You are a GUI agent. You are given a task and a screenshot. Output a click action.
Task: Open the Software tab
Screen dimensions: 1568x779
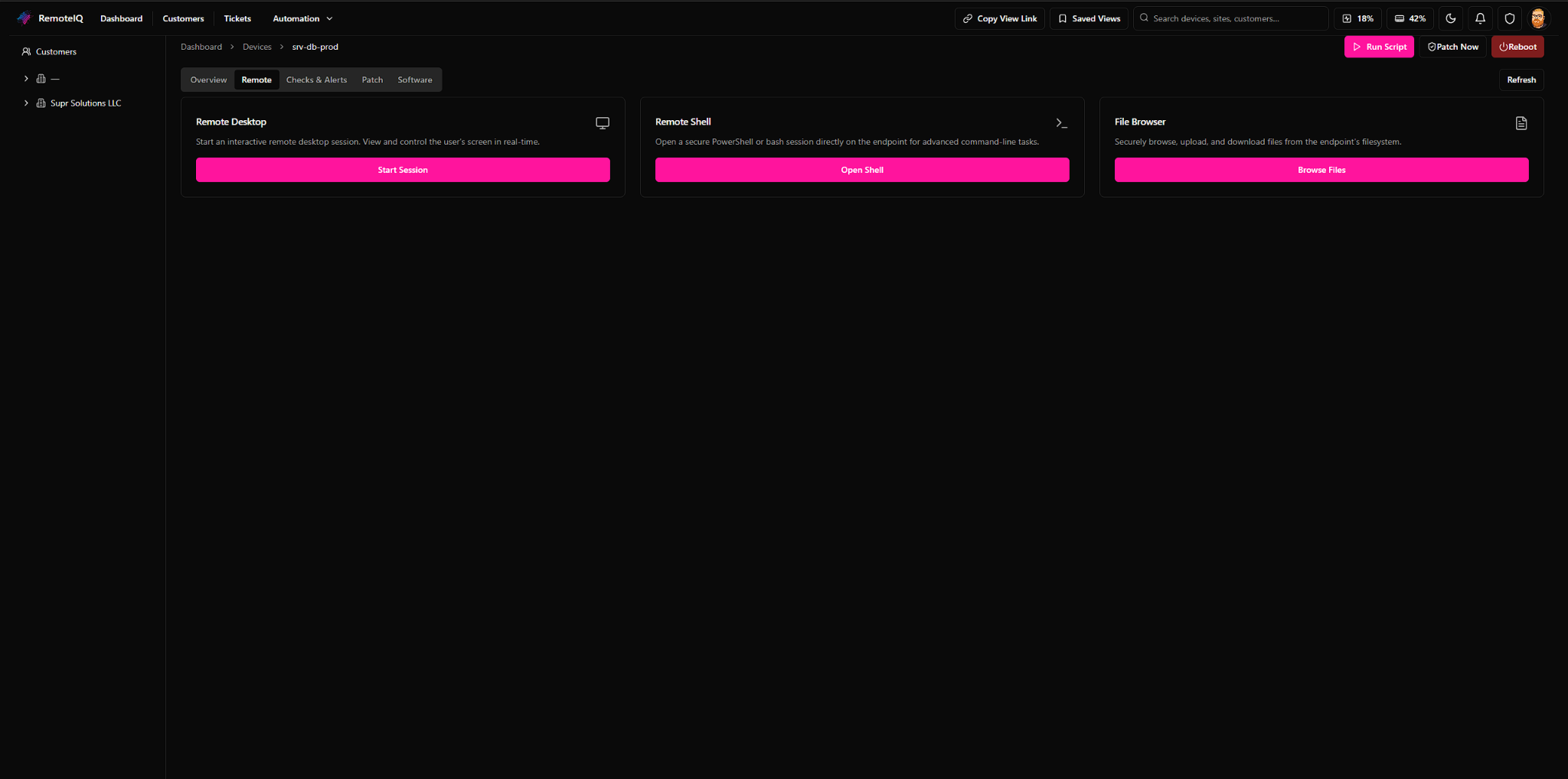pos(414,80)
